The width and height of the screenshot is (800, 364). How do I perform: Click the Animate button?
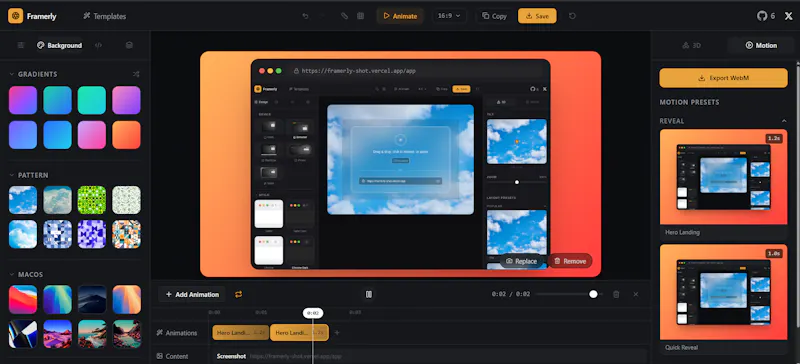click(x=401, y=16)
